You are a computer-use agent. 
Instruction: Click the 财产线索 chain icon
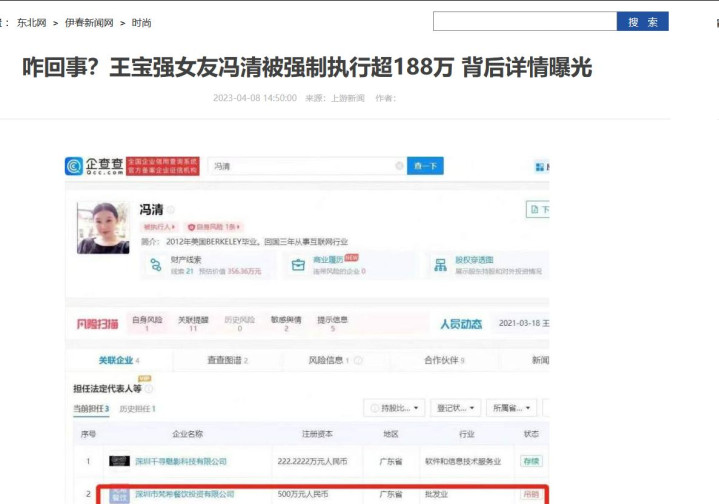[156, 265]
